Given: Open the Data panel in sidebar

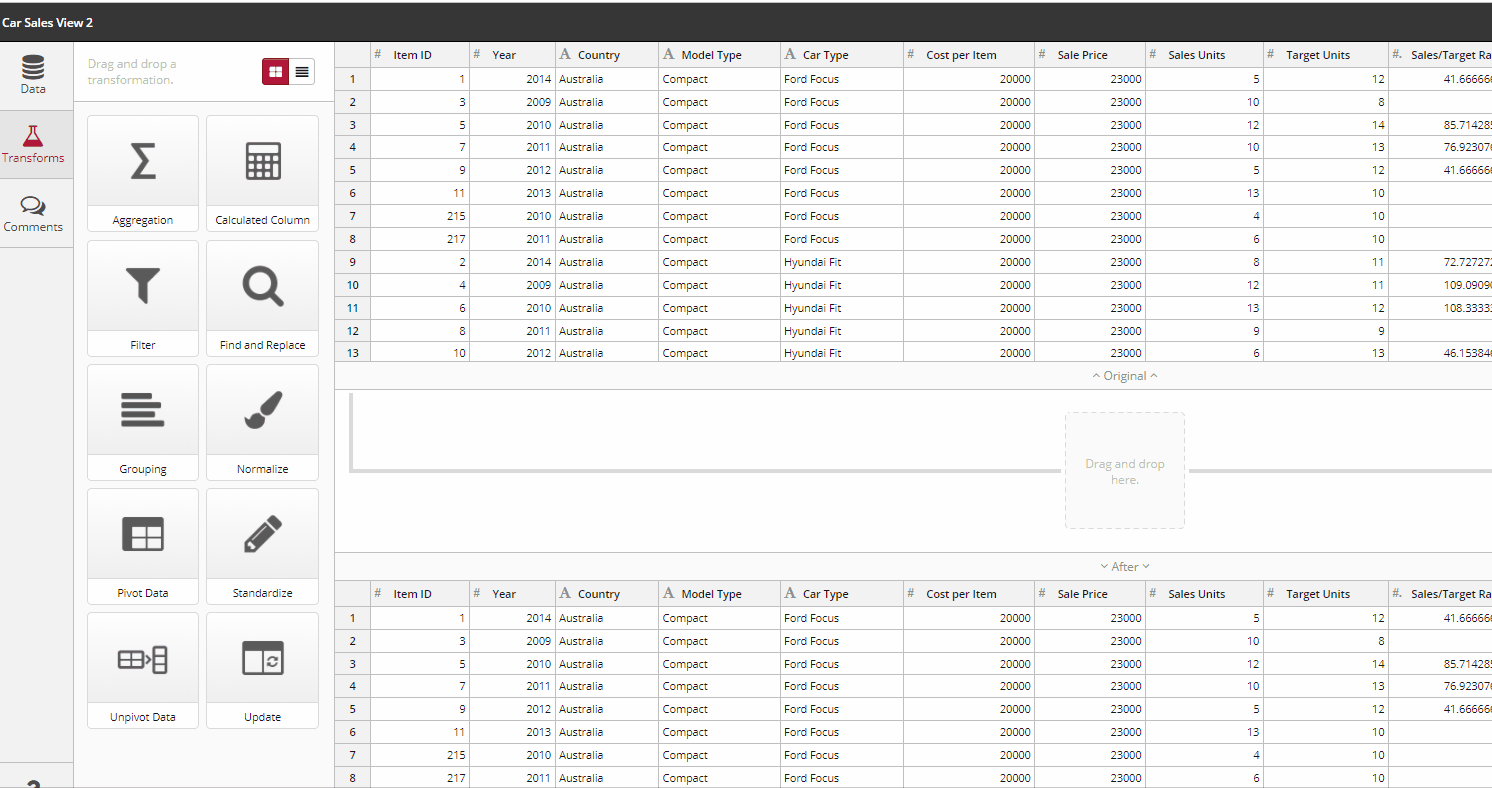Looking at the screenshot, I should tap(34, 76).
